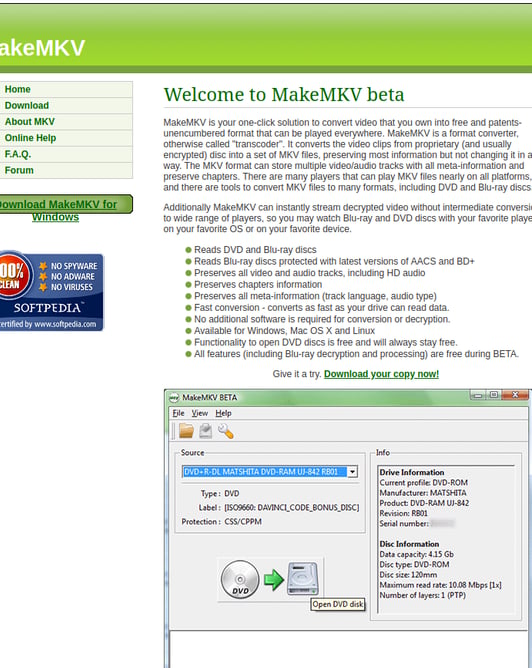Click the 'Product: DVD-RAM UJ-842' line
Viewport: 532px width, 668px height.
click(x=424, y=503)
